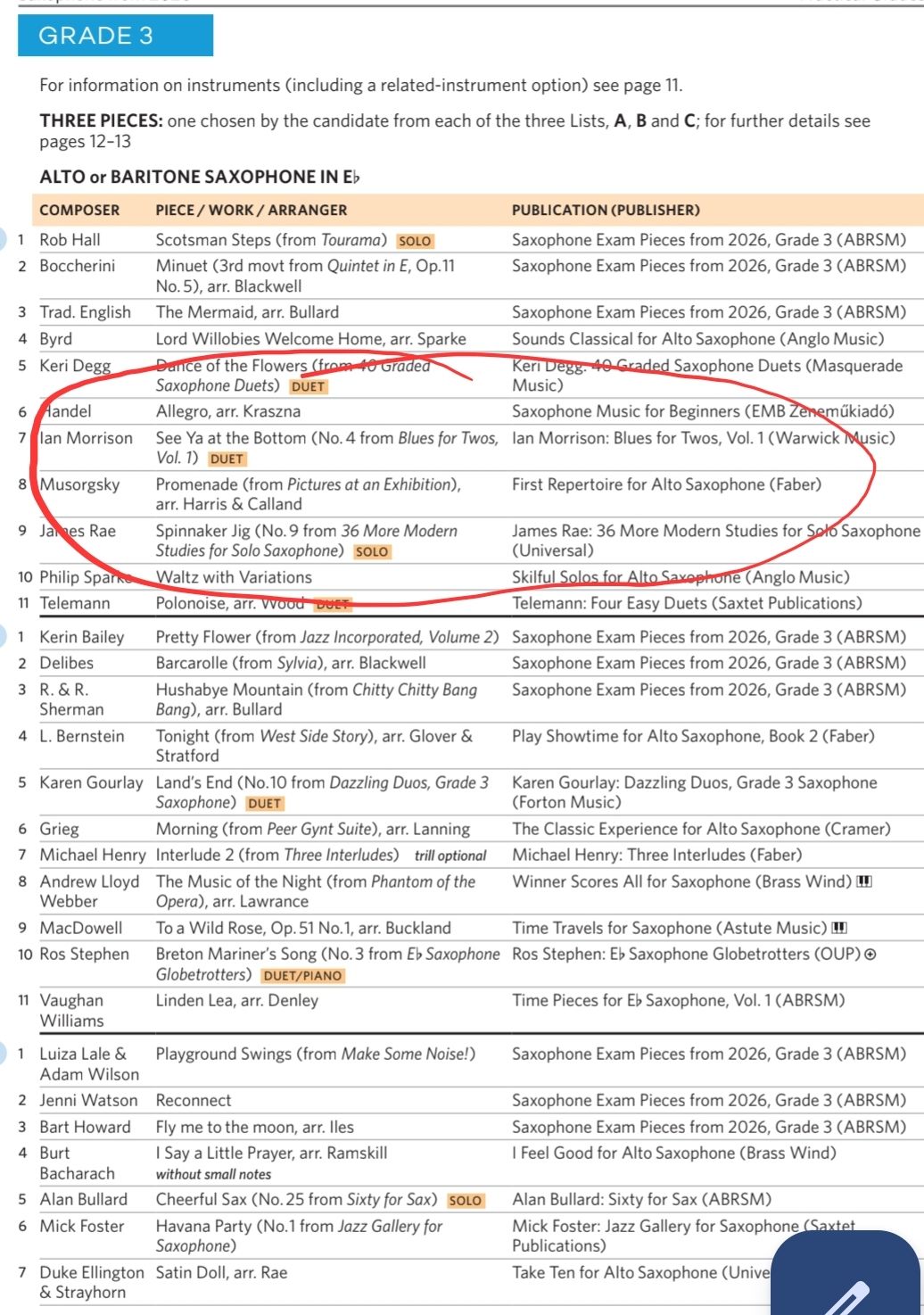The height and width of the screenshot is (1315, 924).
Task: Select Playground Swings piece title
Action: click(316, 1054)
